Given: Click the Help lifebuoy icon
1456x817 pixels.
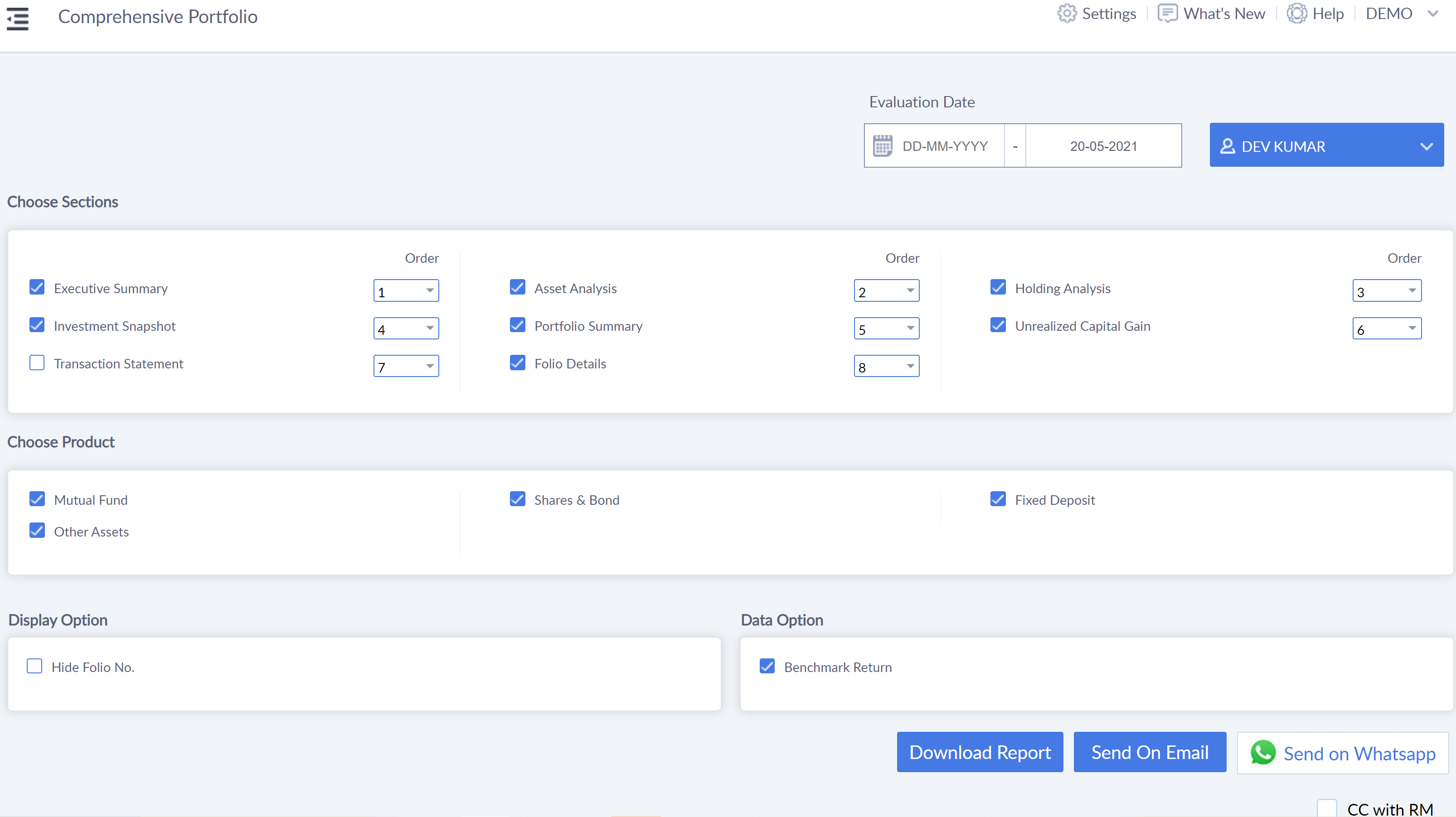Looking at the screenshot, I should (1296, 14).
